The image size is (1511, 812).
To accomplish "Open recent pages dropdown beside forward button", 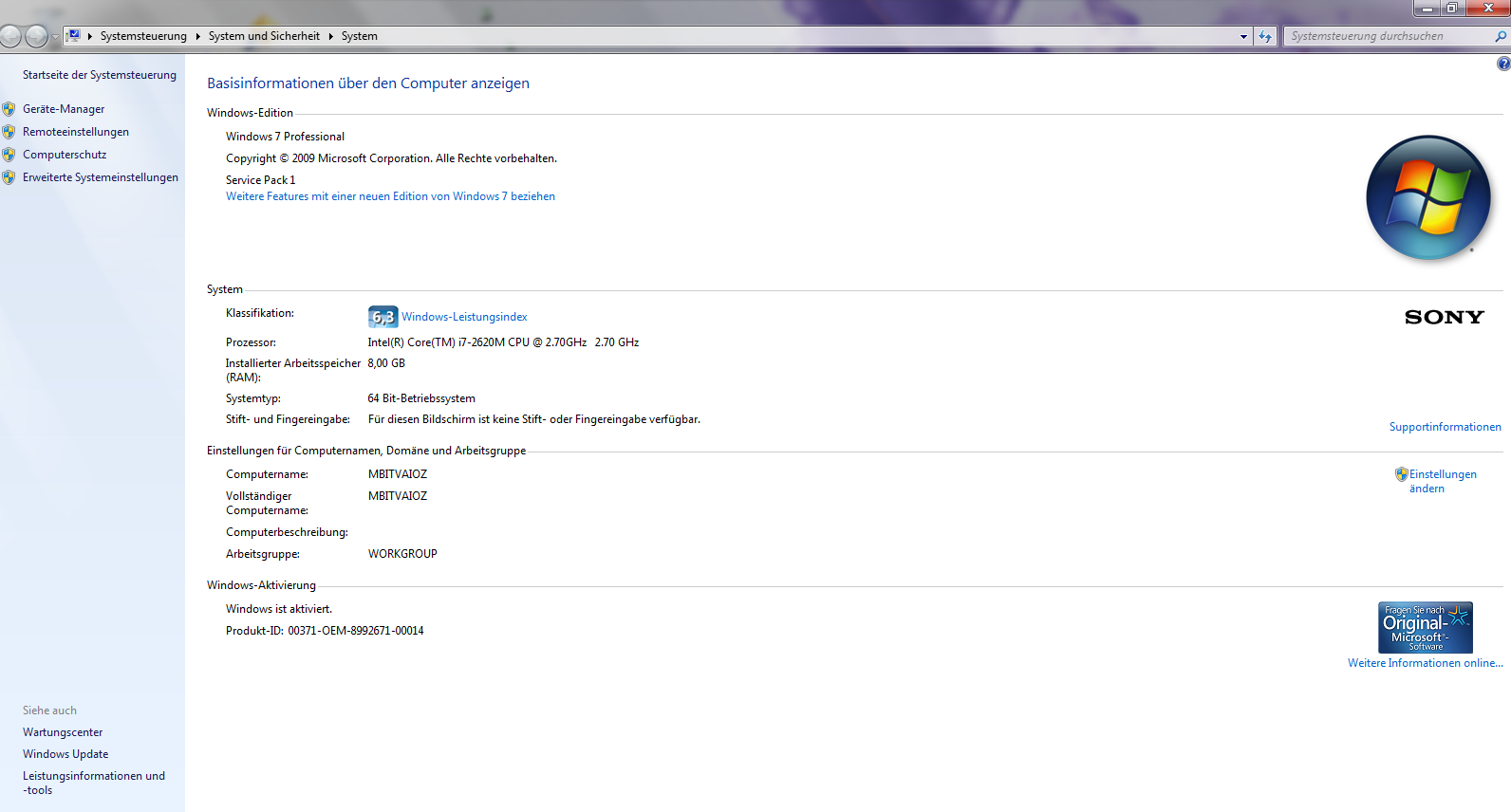I will [55, 36].
